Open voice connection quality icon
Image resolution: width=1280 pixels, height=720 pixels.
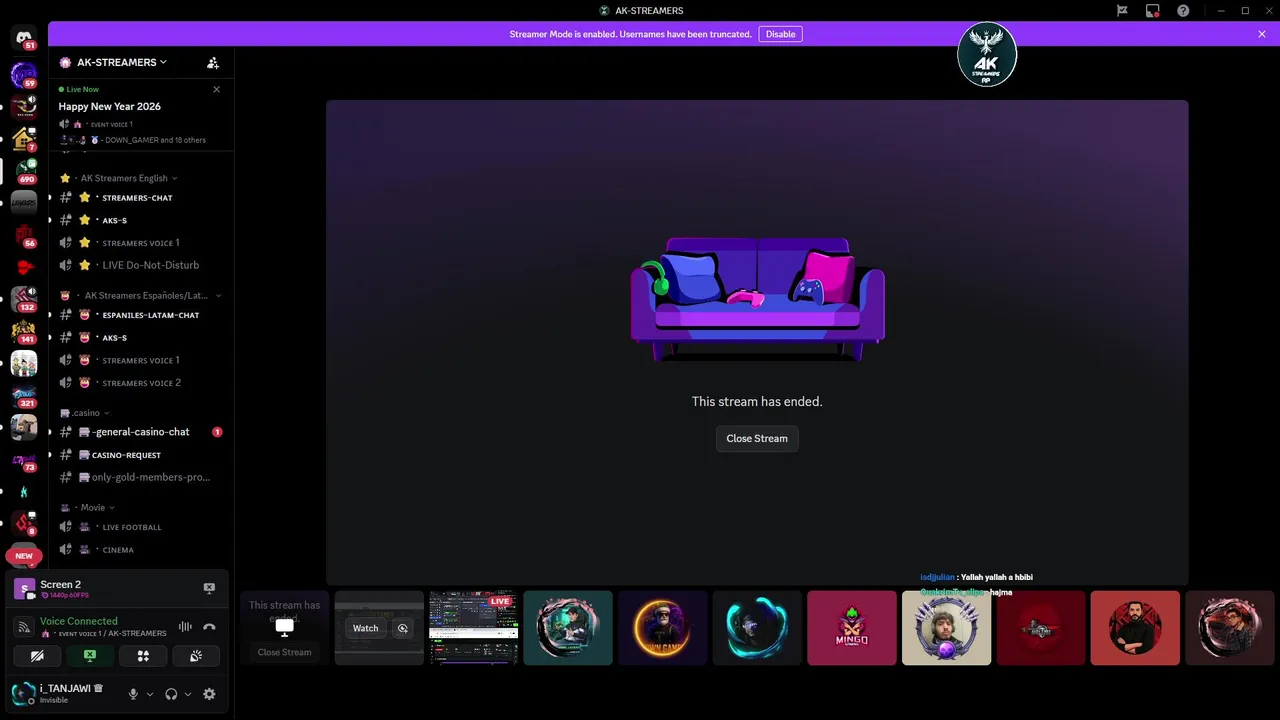click(24, 627)
